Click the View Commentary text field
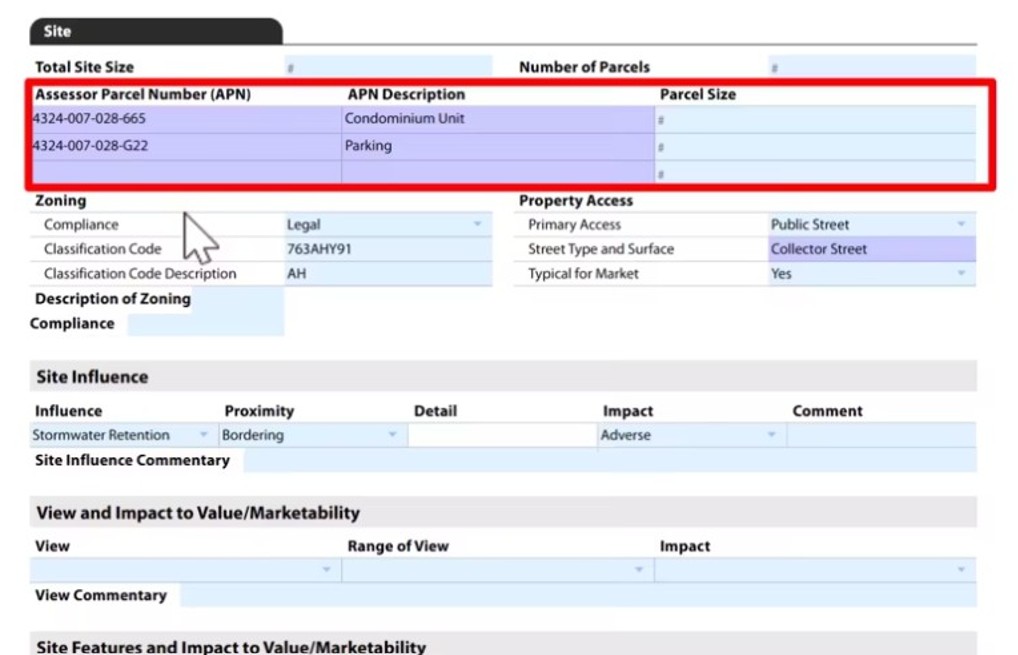This screenshot has height=655, width=1018. (x=577, y=596)
